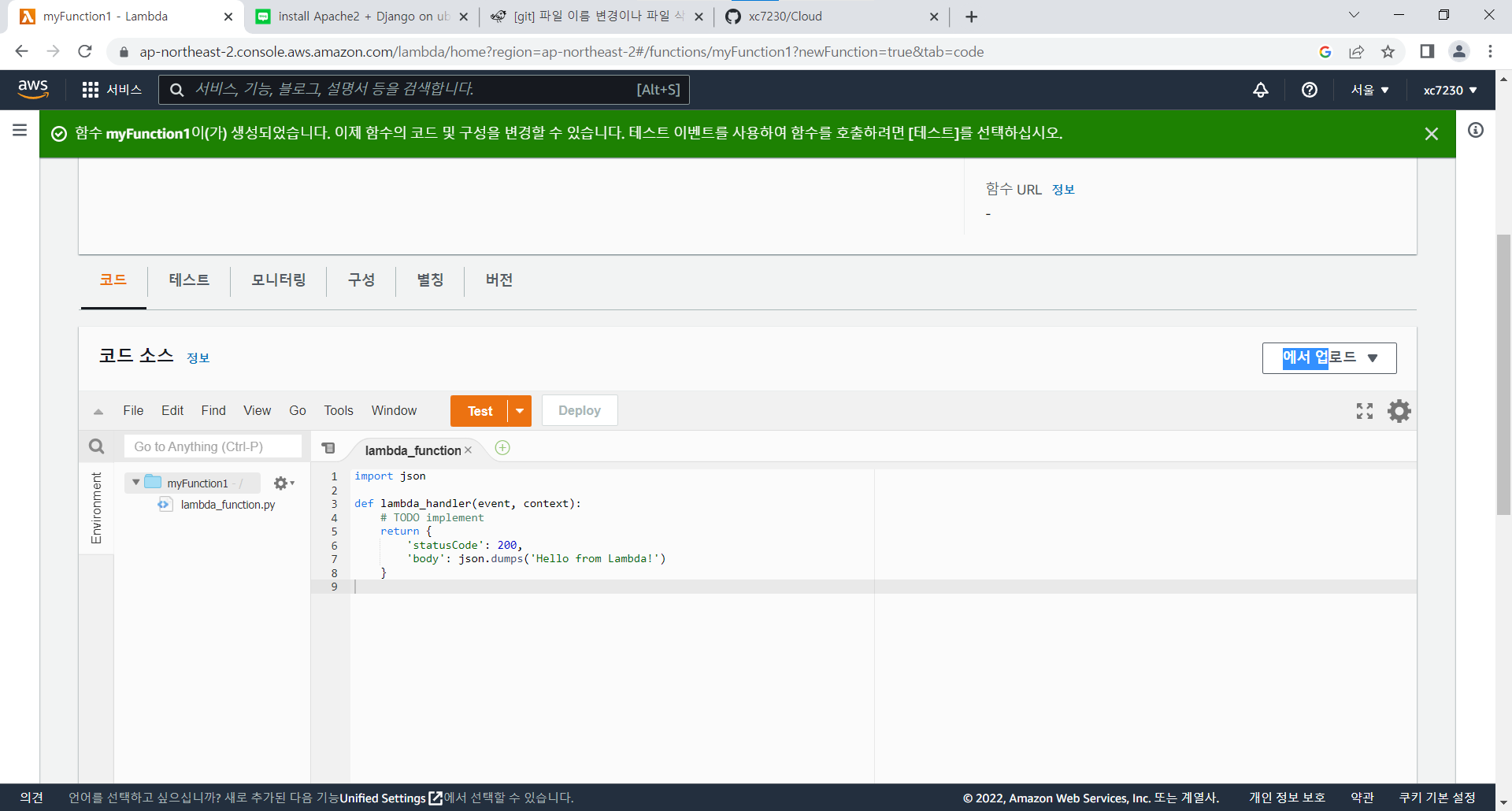Open editor preferences gear
1512x811 pixels.
coord(1399,411)
